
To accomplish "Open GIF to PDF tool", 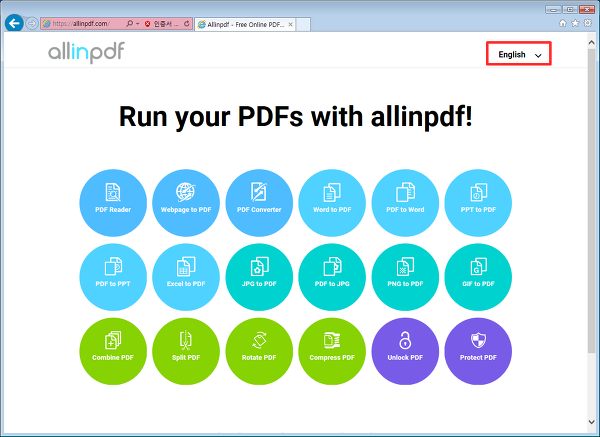I will click(478, 277).
